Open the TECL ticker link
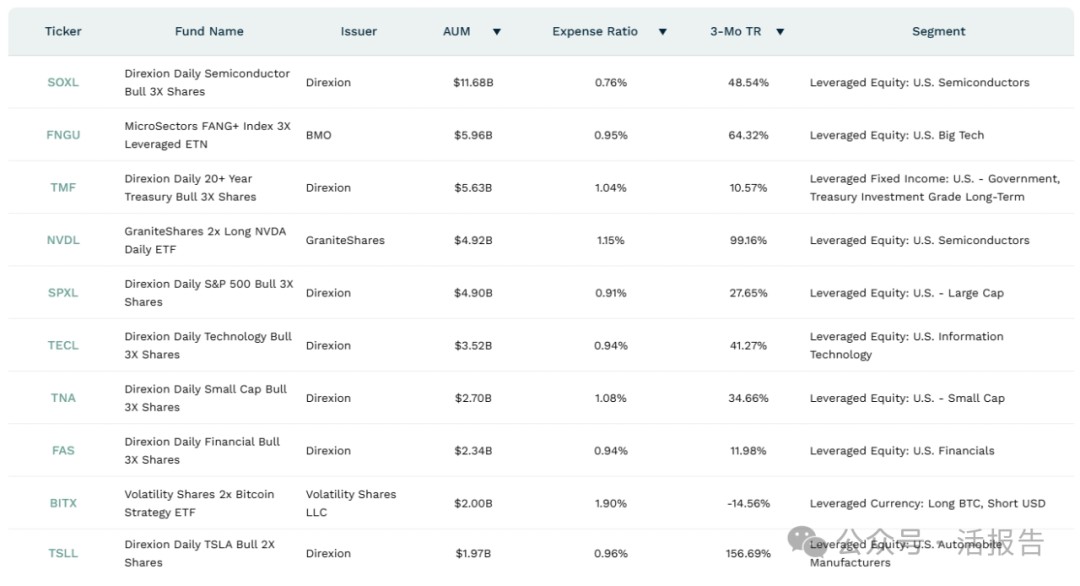This screenshot has width=1080, height=586. tap(63, 346)
